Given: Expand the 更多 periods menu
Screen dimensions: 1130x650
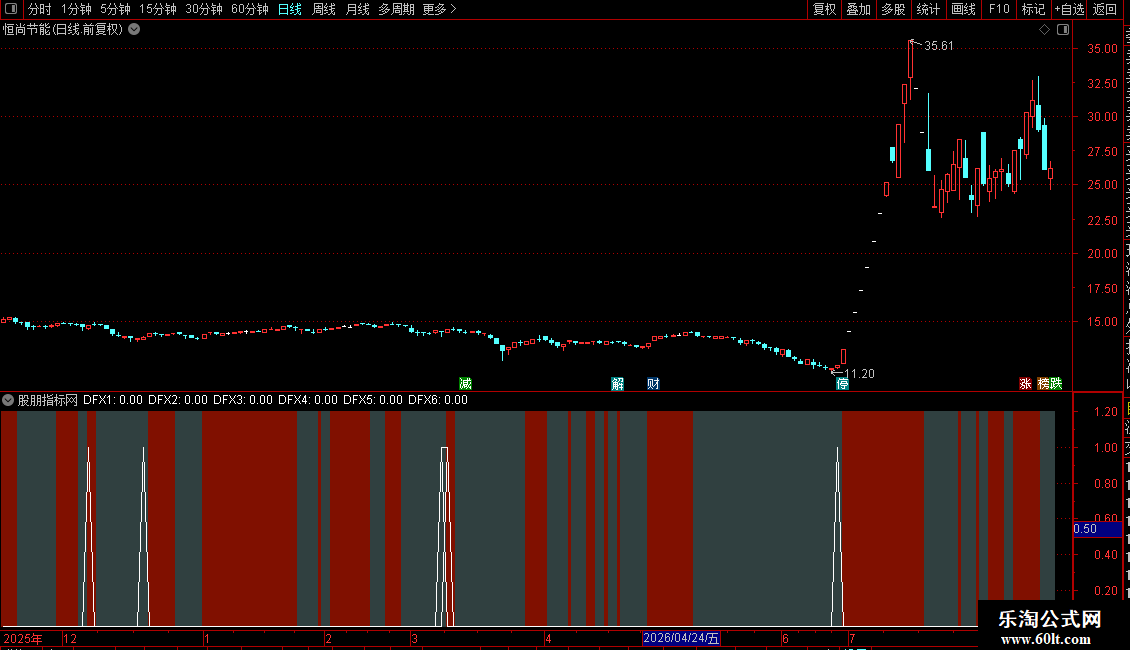Looking at the screenshot, I should coord(440,9).
